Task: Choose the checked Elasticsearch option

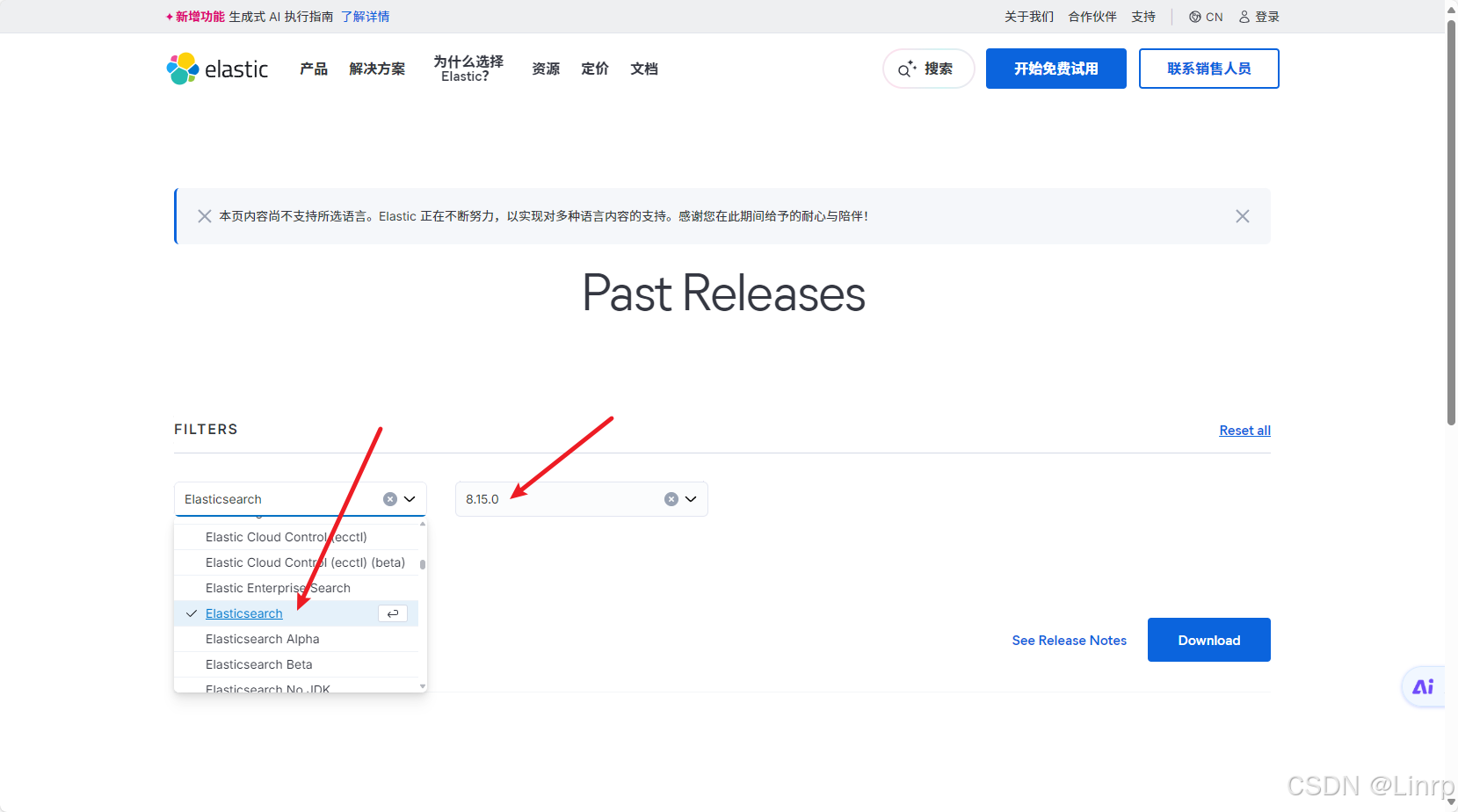Action: [296, 613]
